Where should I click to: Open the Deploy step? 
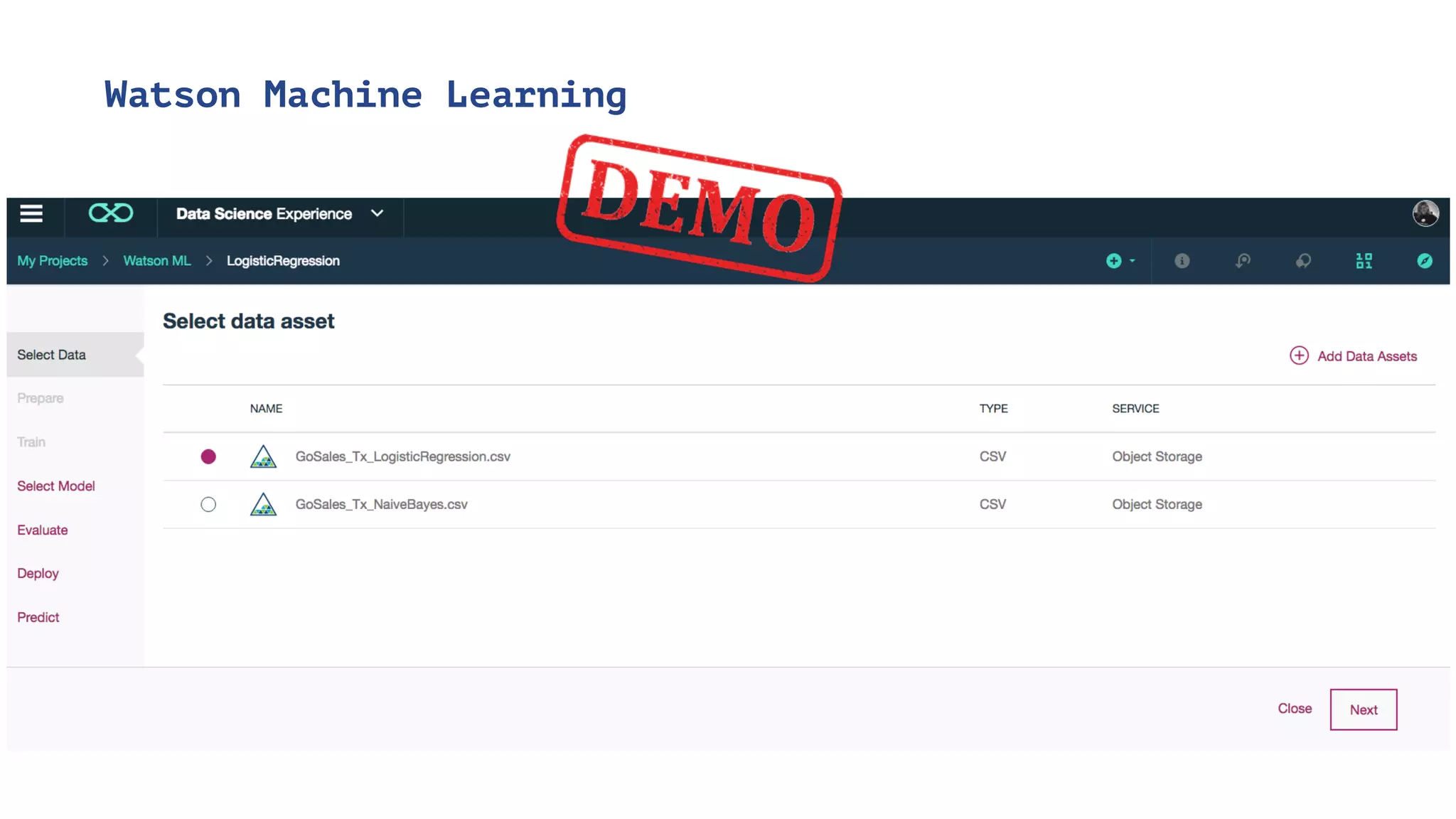pyautogui.click(x=38, y=574)
